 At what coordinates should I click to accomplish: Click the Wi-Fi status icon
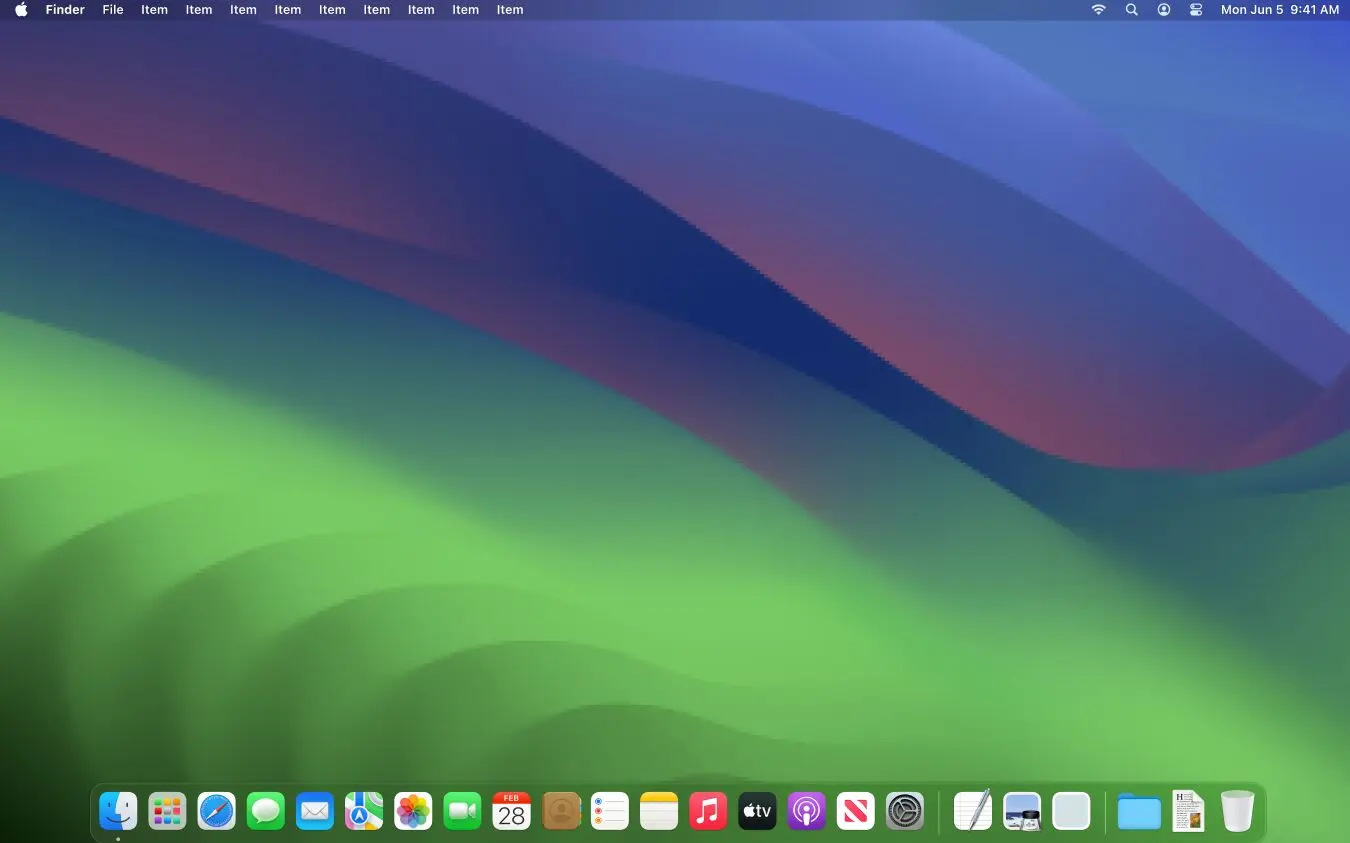(x=1098, y=10)
